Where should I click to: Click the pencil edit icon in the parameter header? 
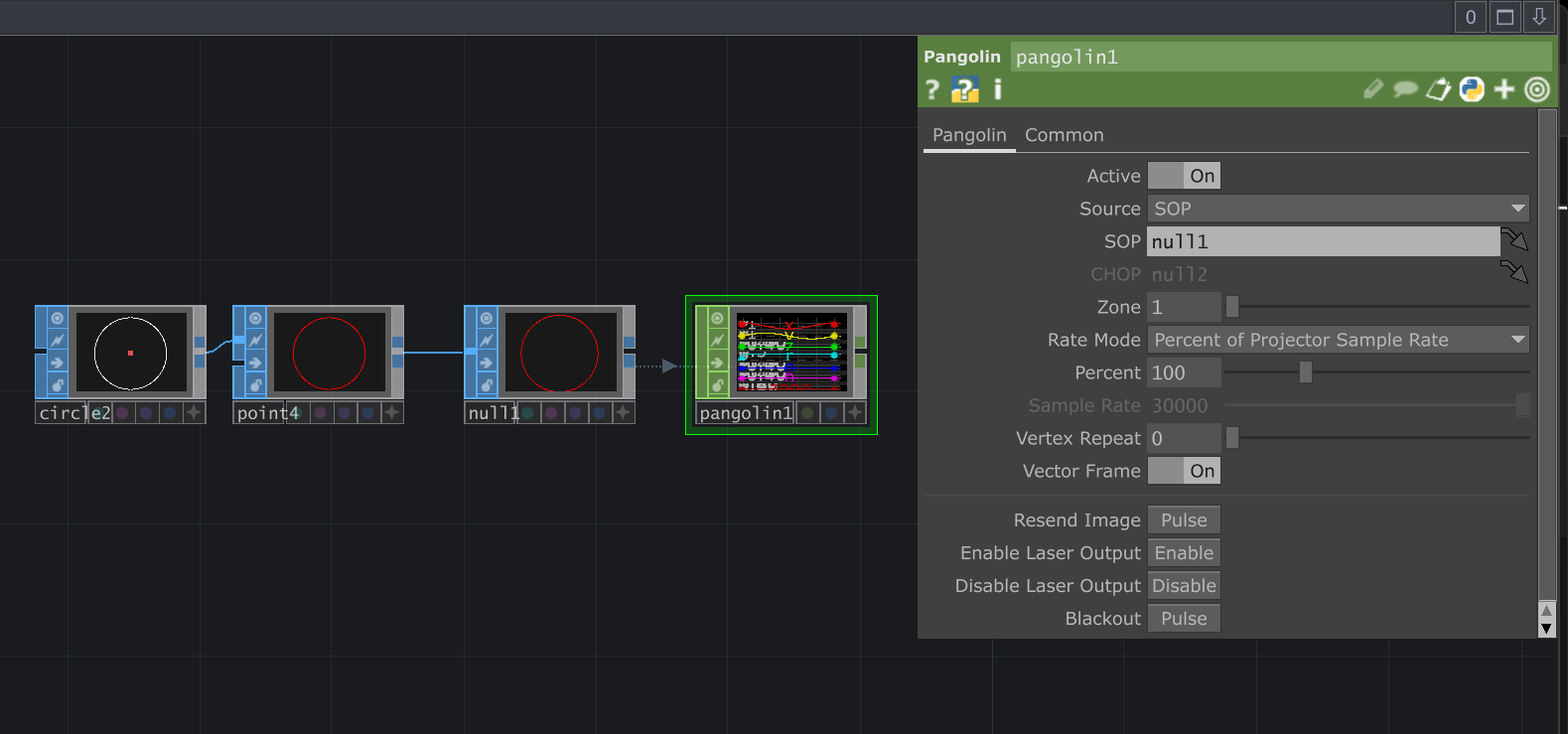click(x=1373, y=89)
